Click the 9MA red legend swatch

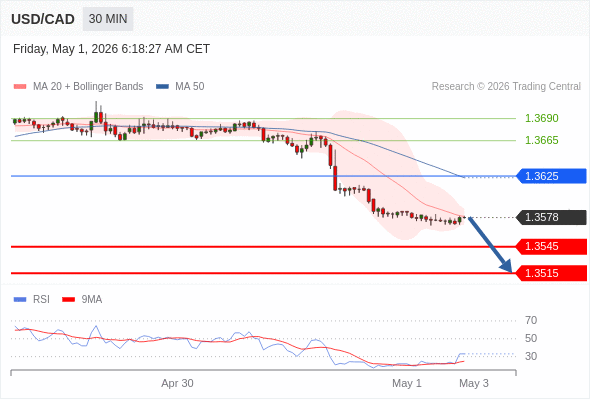(x=68, y=300)
